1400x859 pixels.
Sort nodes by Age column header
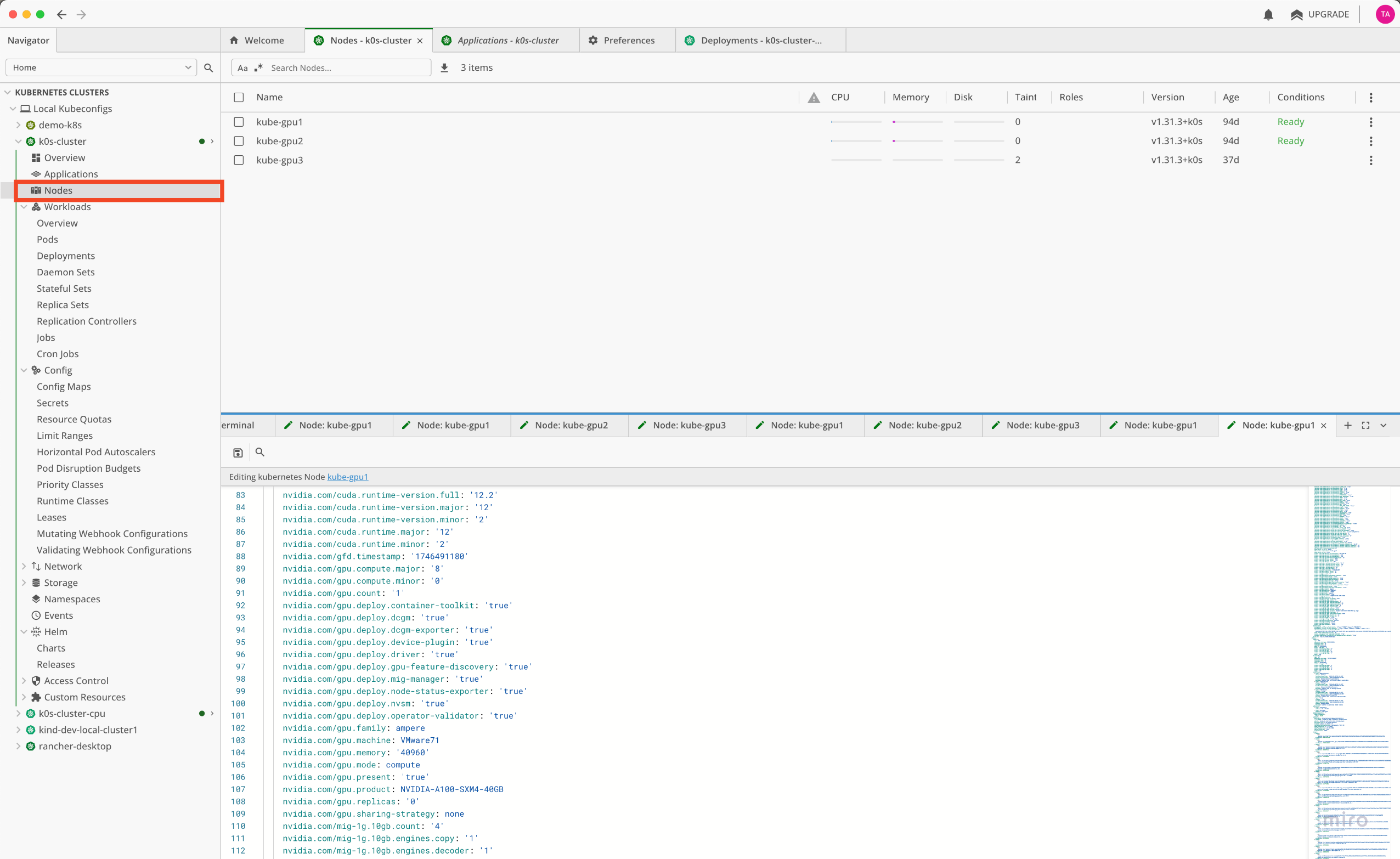point(1231,97)
